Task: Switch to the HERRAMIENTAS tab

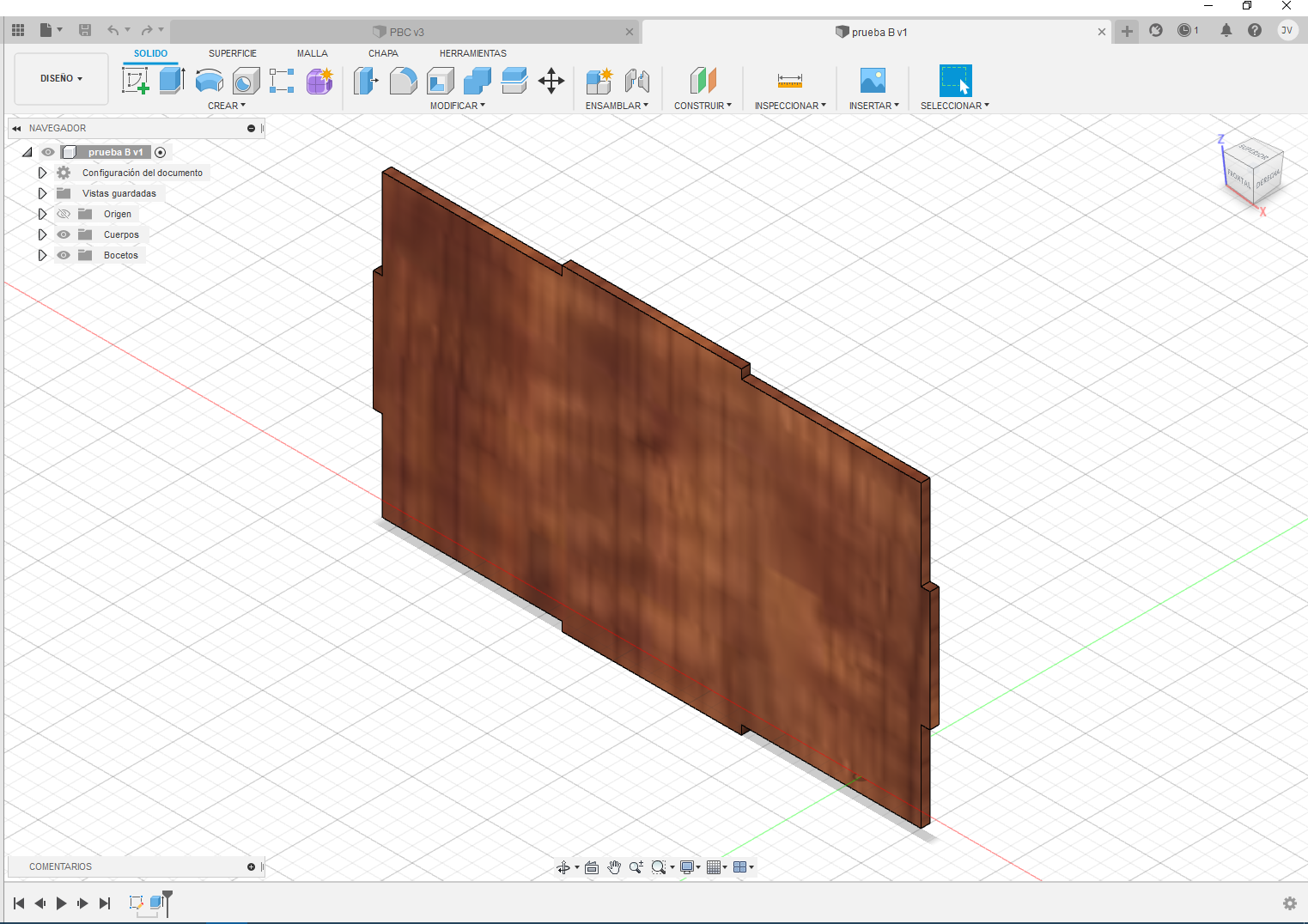Action: 473,53
